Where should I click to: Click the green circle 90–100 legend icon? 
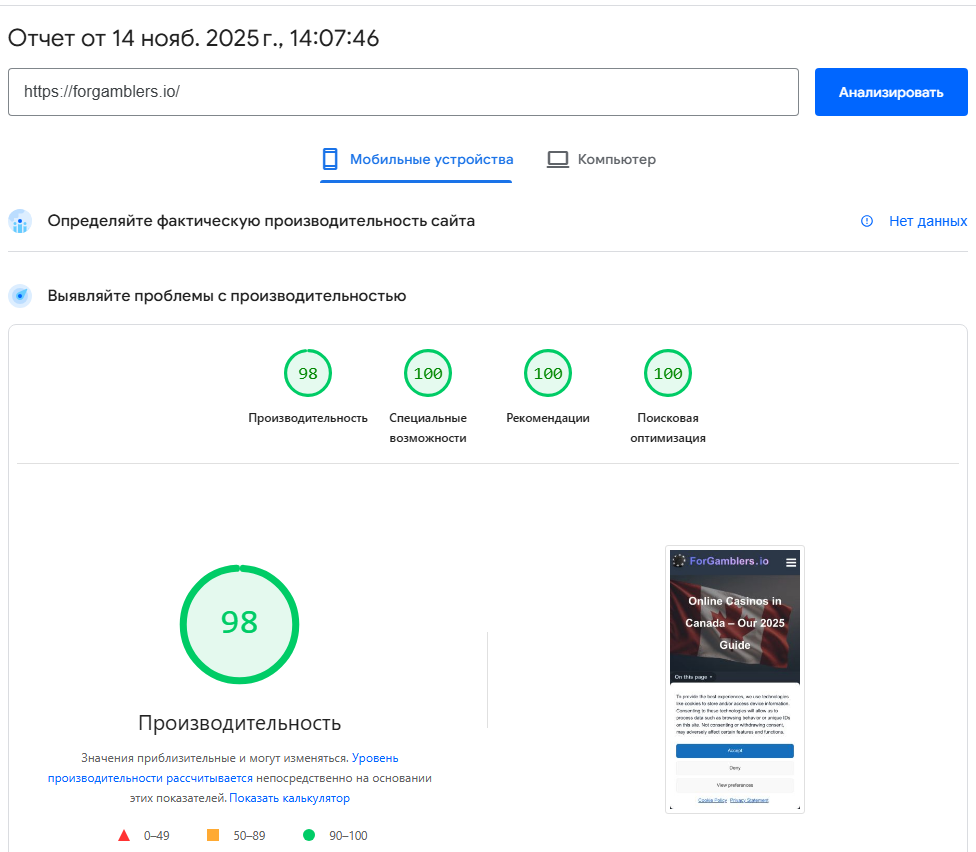(x=309, y=835)
